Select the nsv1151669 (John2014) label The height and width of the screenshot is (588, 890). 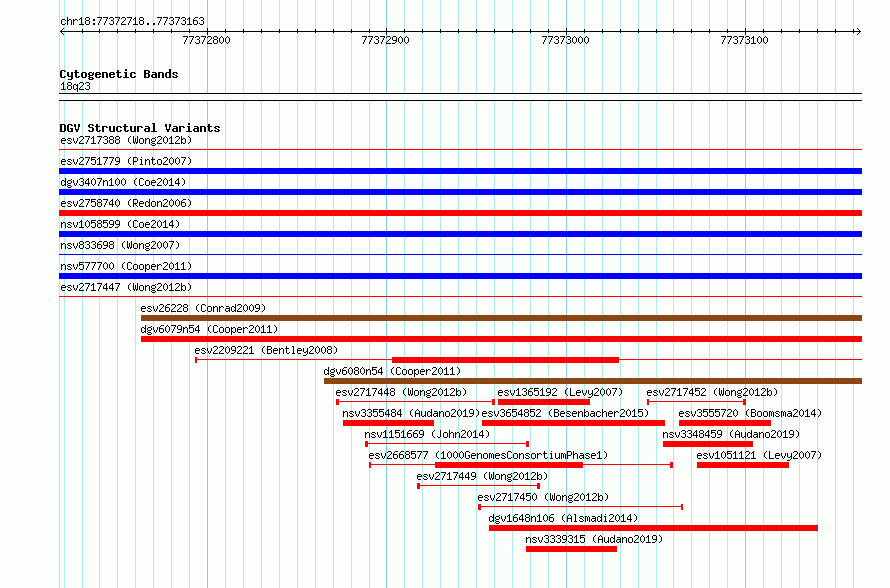click(427, 434)
